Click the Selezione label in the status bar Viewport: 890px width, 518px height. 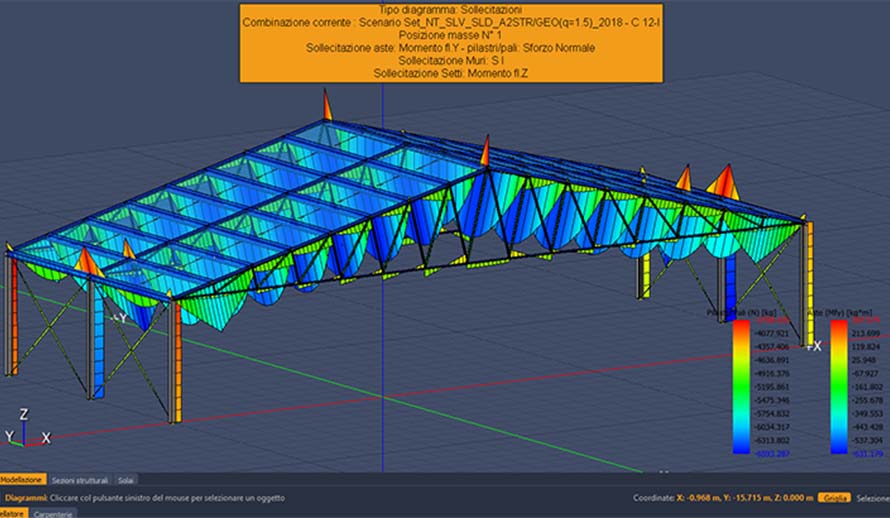pos(871,497)
